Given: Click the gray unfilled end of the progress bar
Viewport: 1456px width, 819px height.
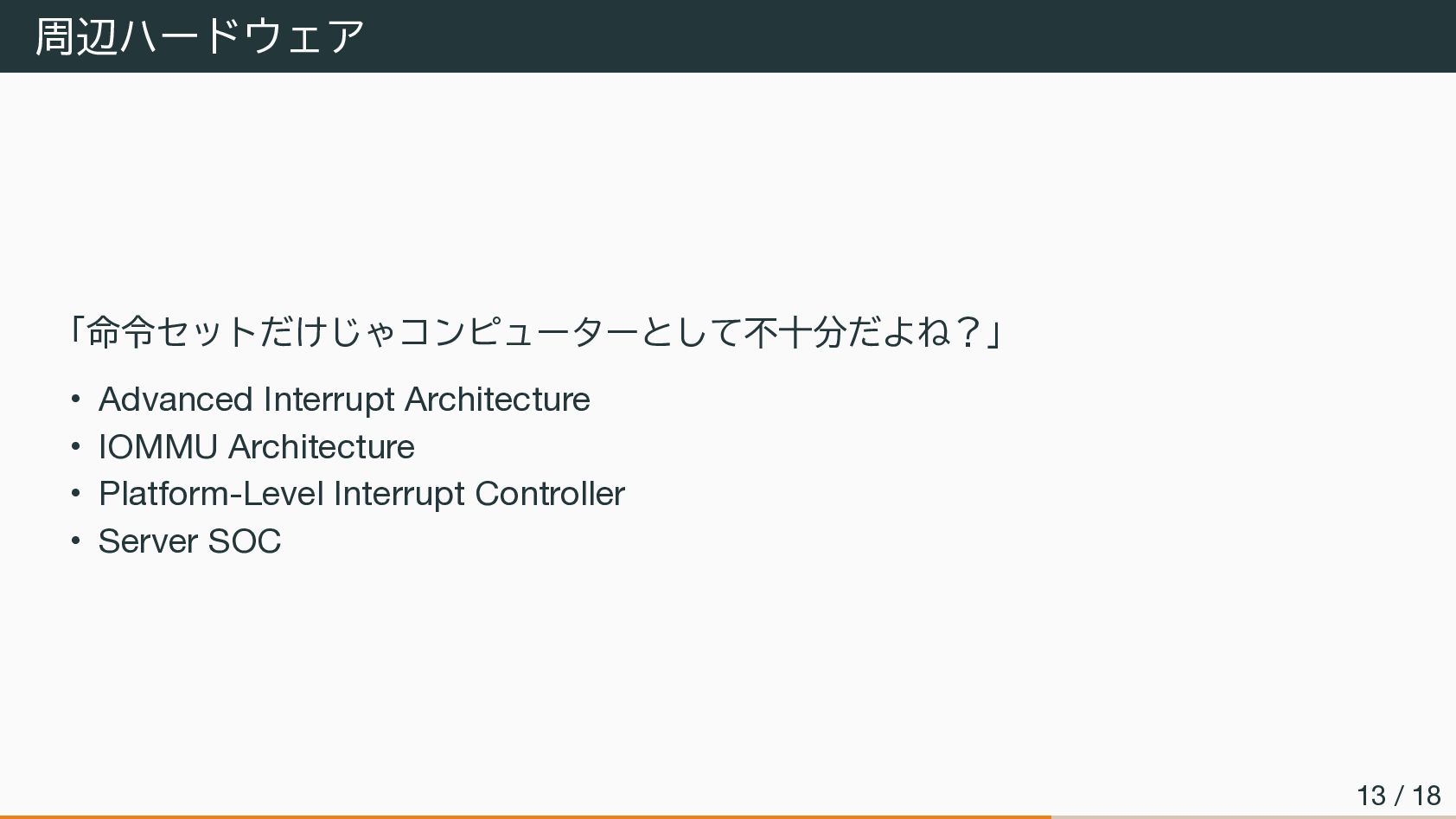Looking at the screenshot, I should [1254, 816].
